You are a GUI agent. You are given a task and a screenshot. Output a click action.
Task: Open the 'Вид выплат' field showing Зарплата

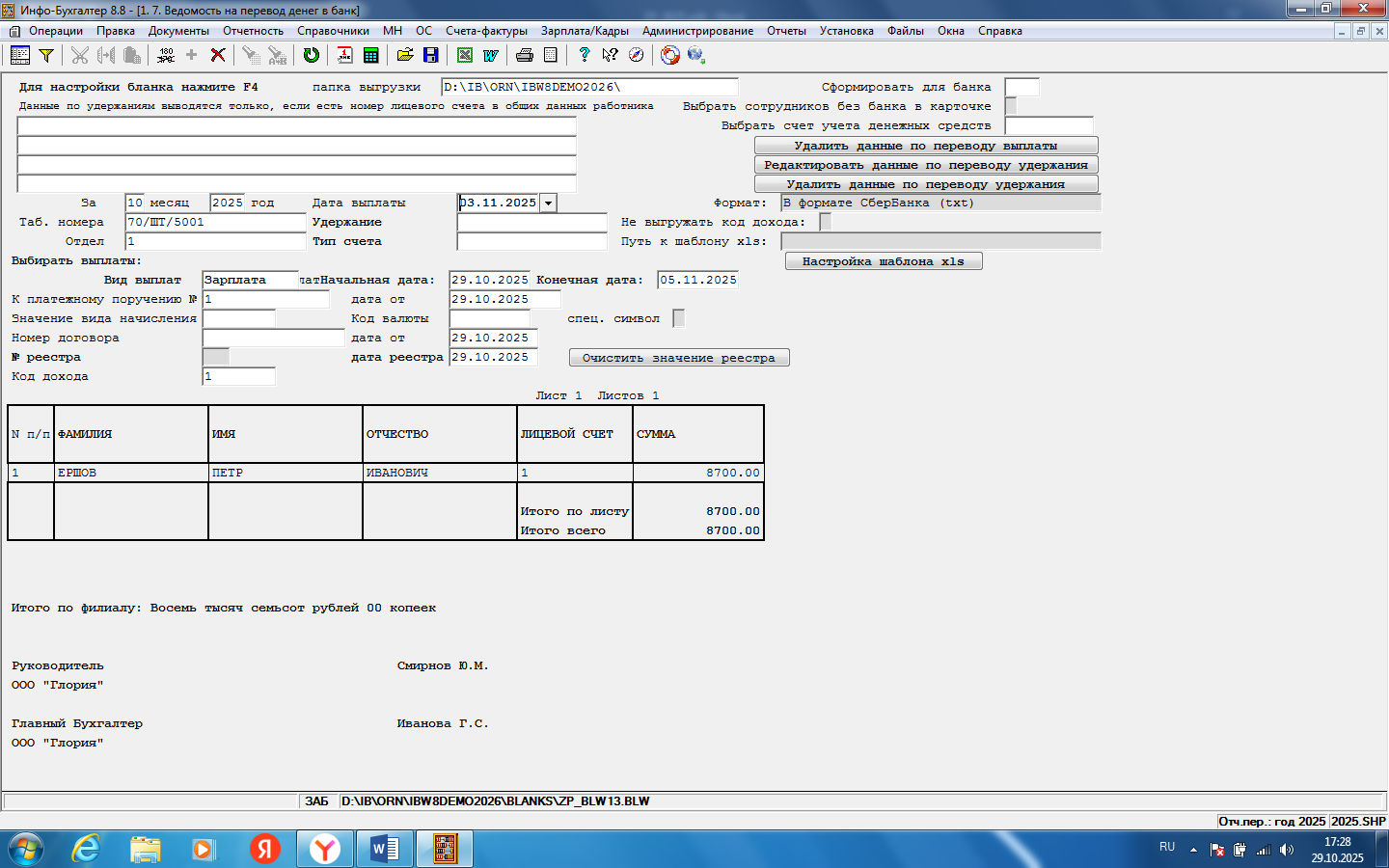(x=250, y=280)
